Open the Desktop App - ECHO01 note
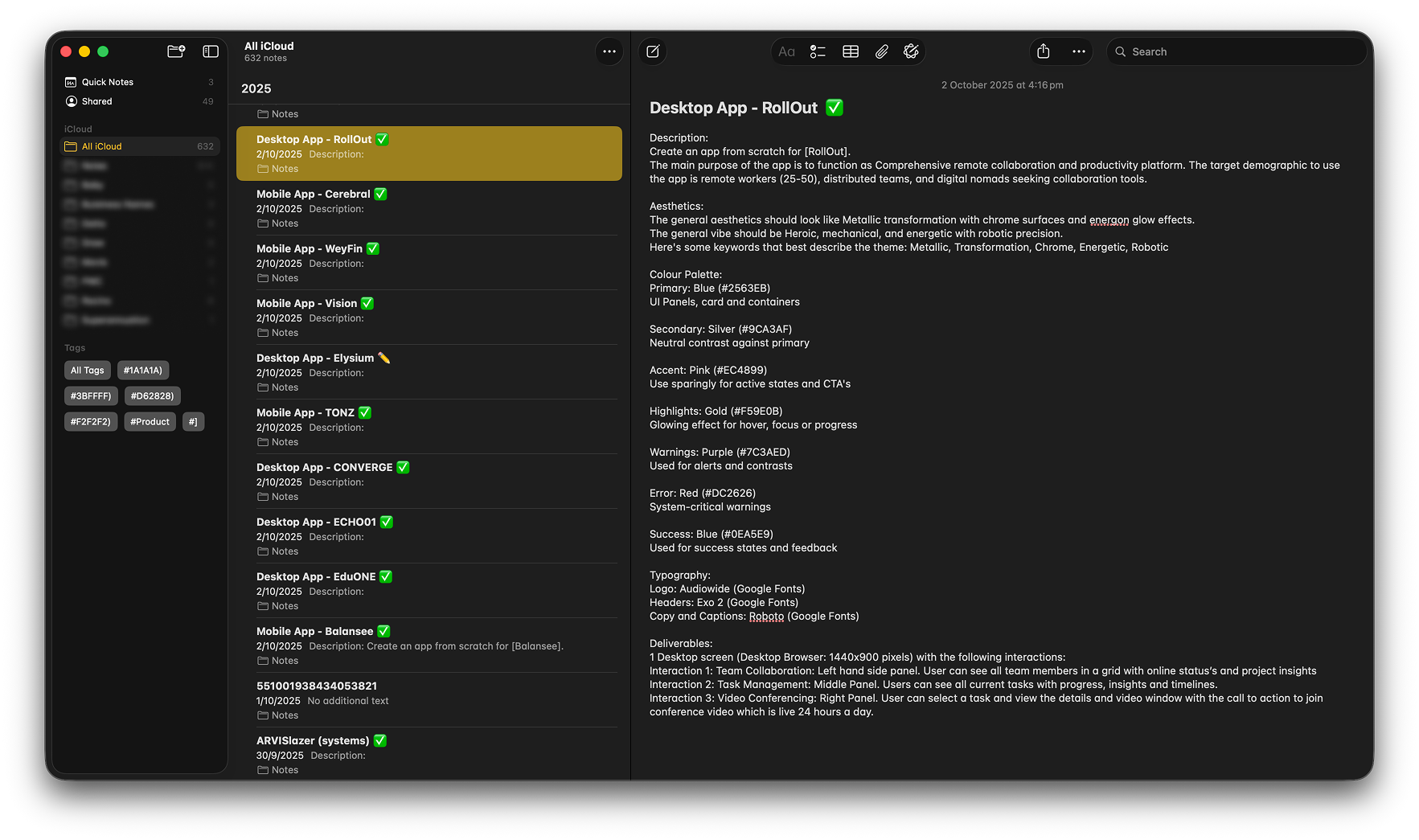The image size is (1419, 840). pyautogui.click(x=429, y=536)
